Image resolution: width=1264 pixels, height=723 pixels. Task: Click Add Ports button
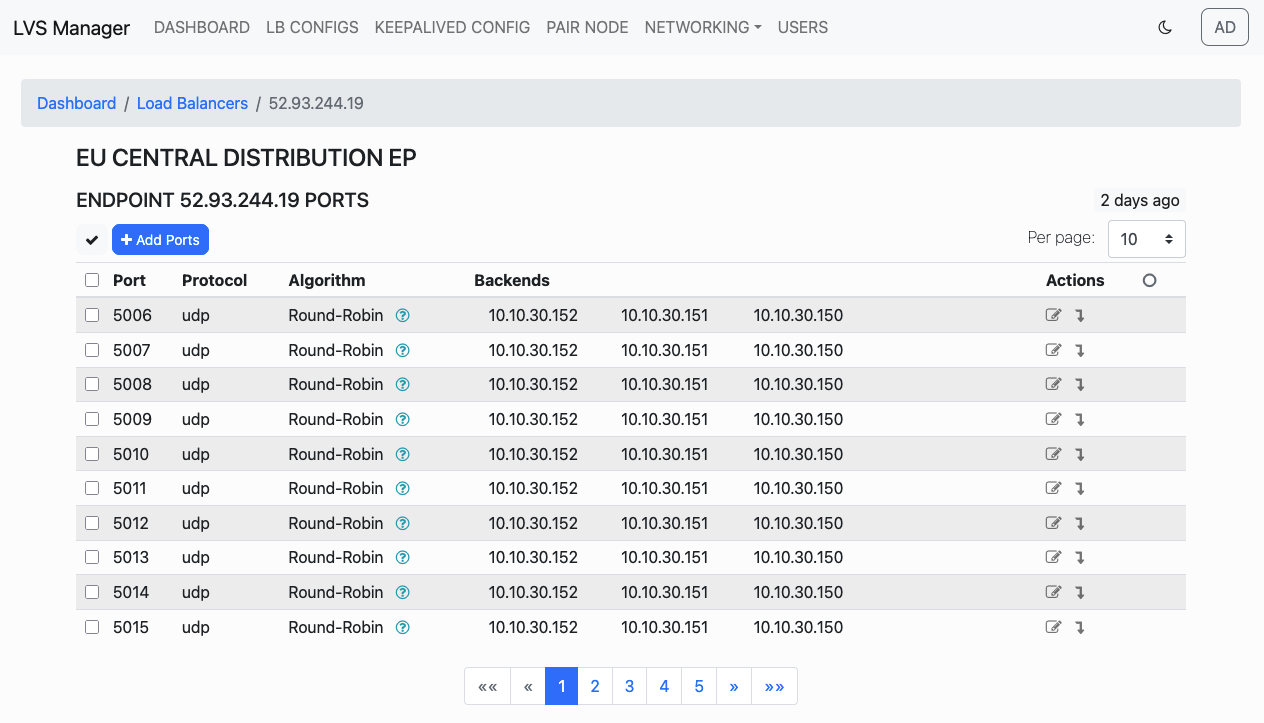tap(160, 240)
